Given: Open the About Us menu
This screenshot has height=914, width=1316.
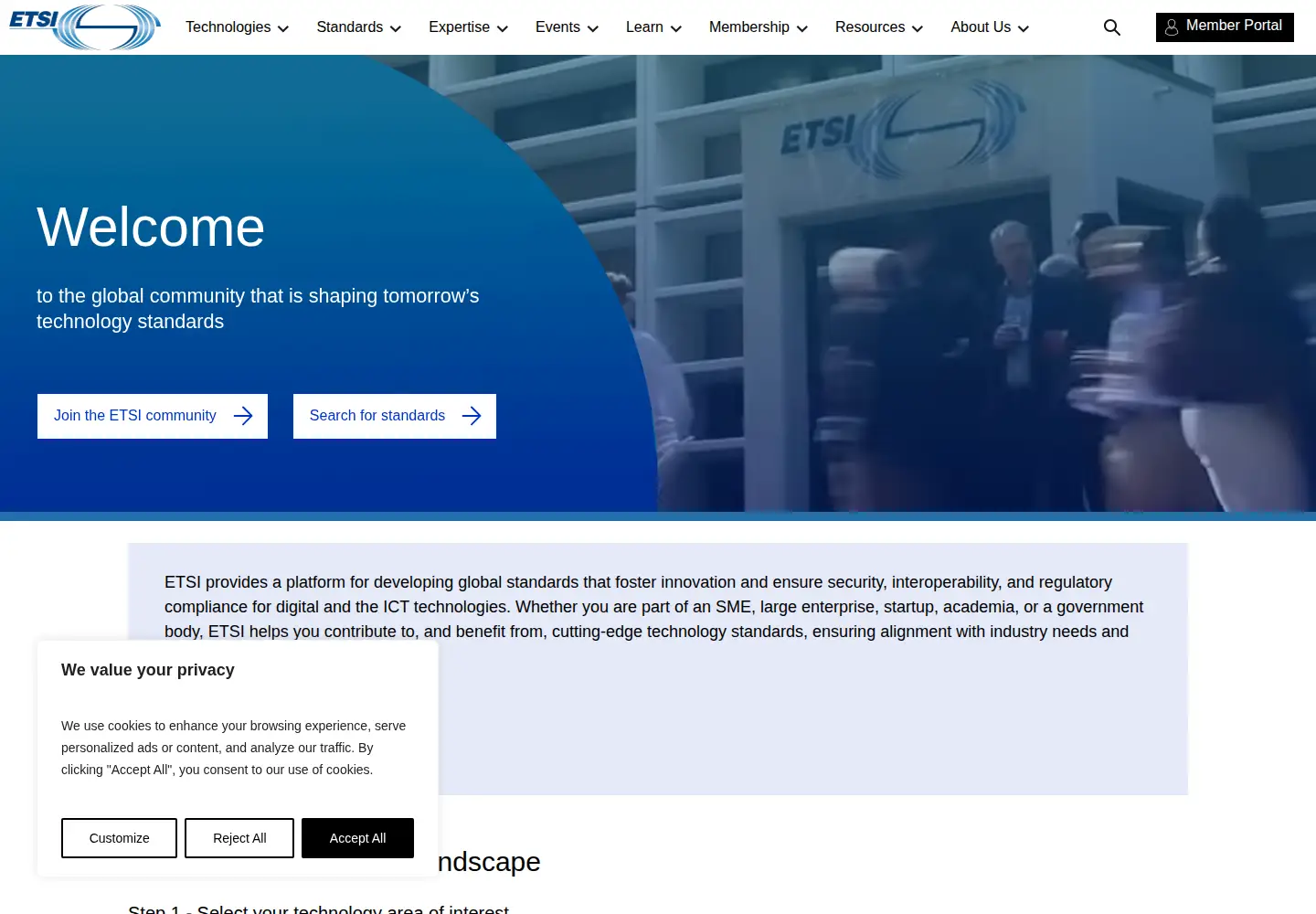Looking at the screenshot, I should pyautogui.click(x=990, y=27).
